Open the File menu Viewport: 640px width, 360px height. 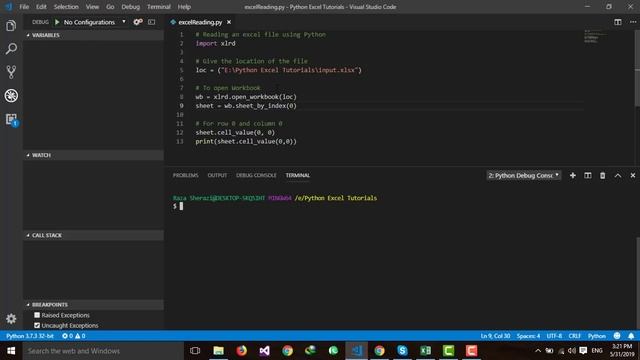[24, 7]
